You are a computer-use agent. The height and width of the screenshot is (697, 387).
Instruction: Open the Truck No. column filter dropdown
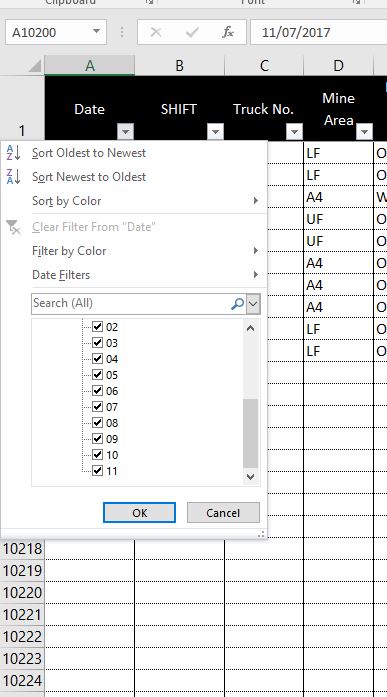294,132
